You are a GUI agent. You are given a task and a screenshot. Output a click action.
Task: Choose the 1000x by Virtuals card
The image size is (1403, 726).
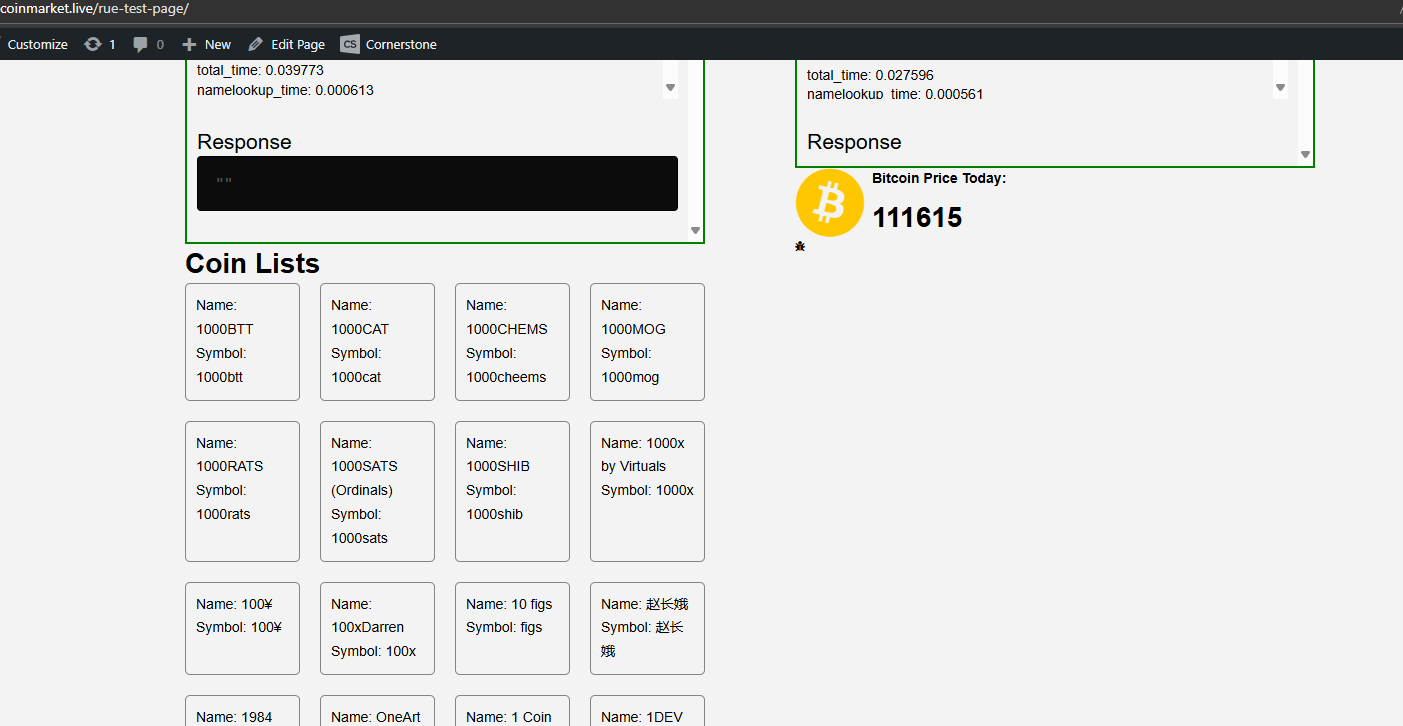647,491
